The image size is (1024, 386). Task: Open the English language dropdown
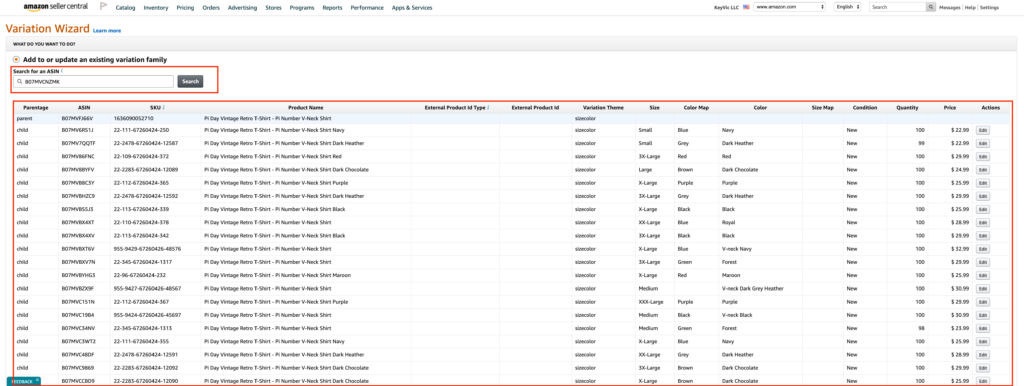pyautogui.click(x=848, y=7)
